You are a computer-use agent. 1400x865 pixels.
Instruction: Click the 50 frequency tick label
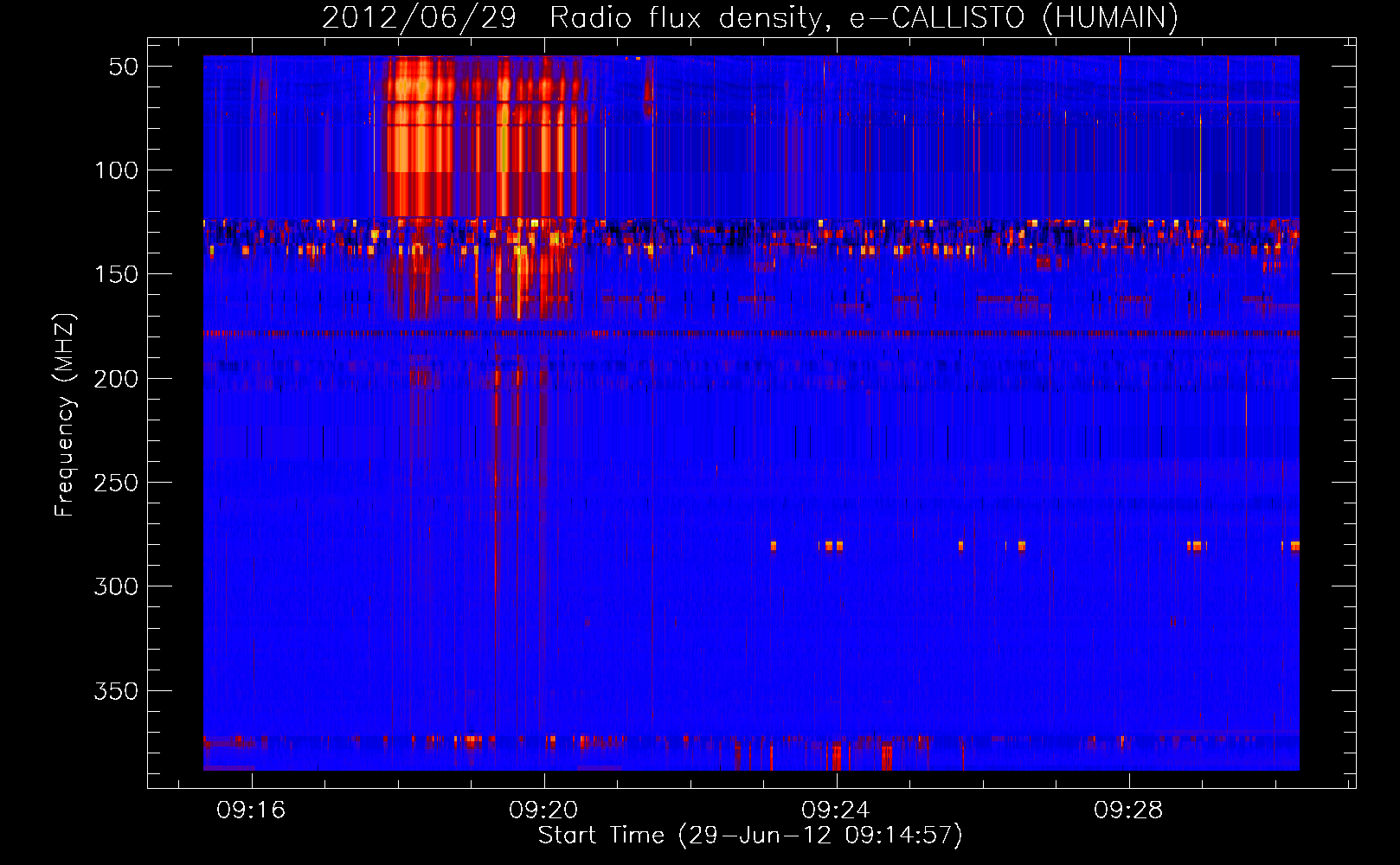(124, 67)
